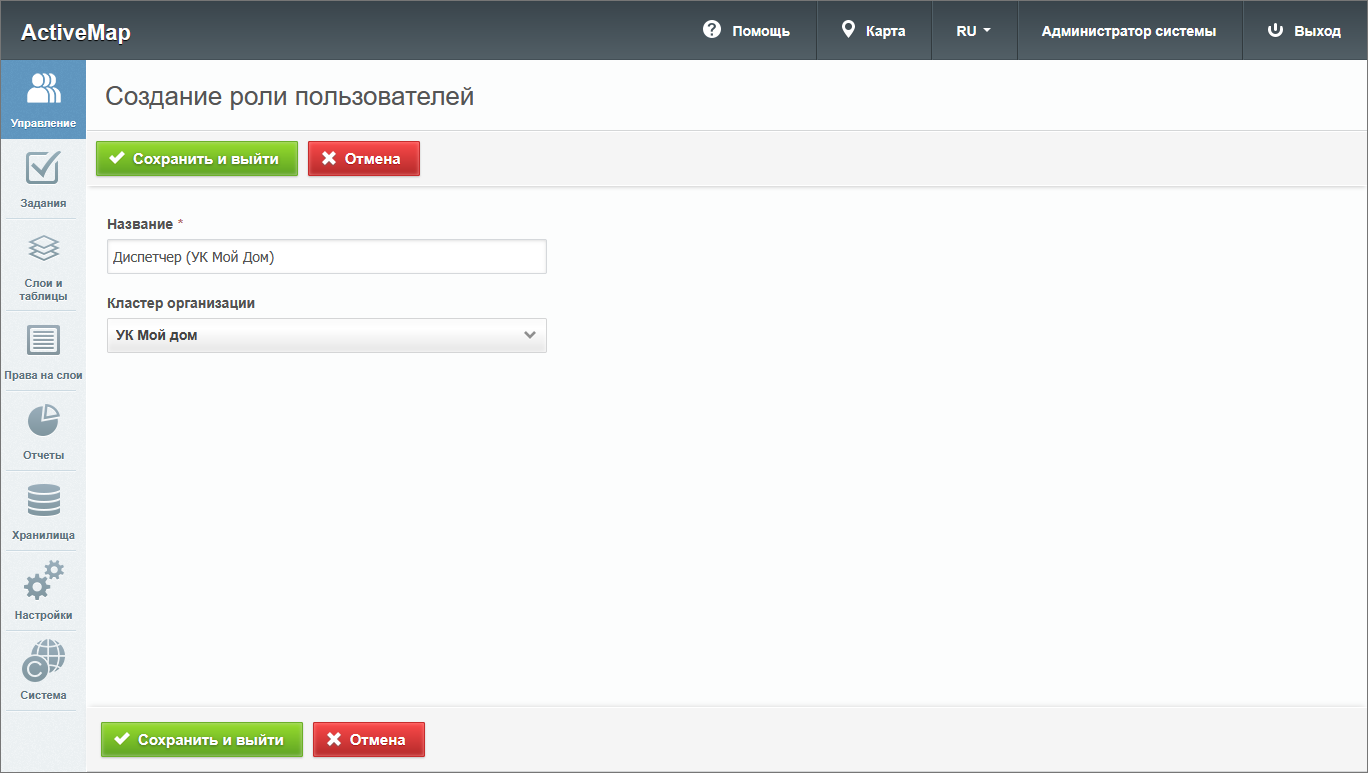Click the bottom Сохранить и выйти button
This screenshot has width=1368, height=773.
tap(201, 740)
